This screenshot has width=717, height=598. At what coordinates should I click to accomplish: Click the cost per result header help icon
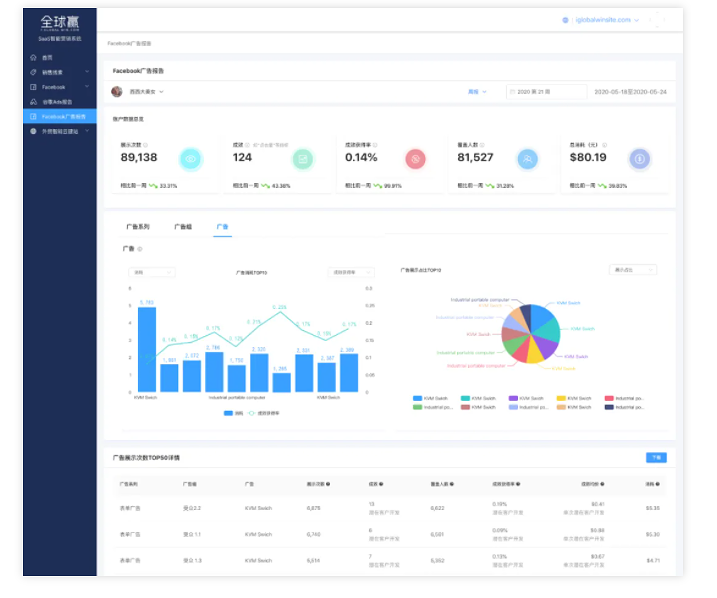pos(602,484)
